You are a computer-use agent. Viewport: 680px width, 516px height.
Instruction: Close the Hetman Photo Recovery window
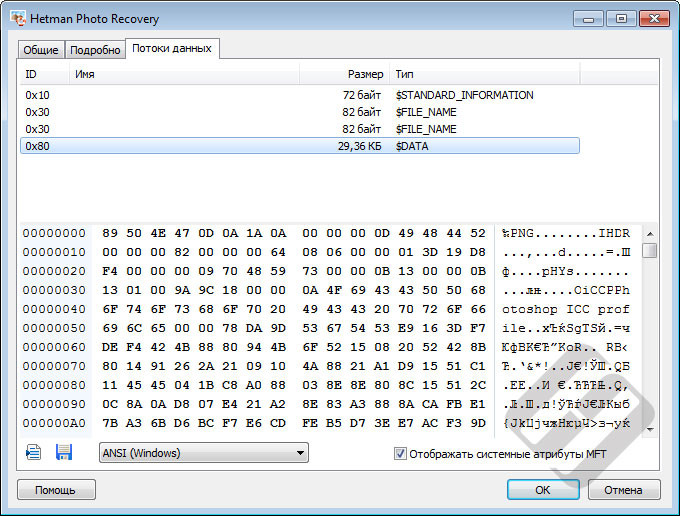[654, 19]
